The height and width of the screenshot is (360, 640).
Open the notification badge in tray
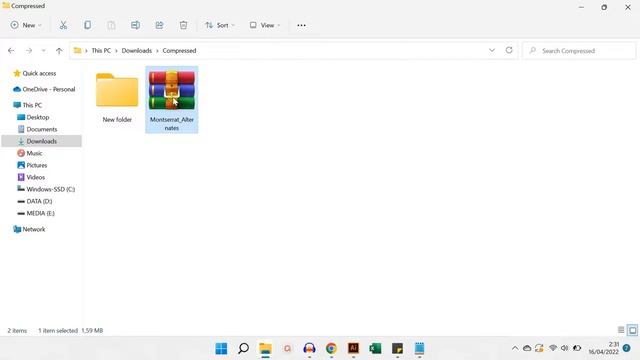tap(627, 348)
